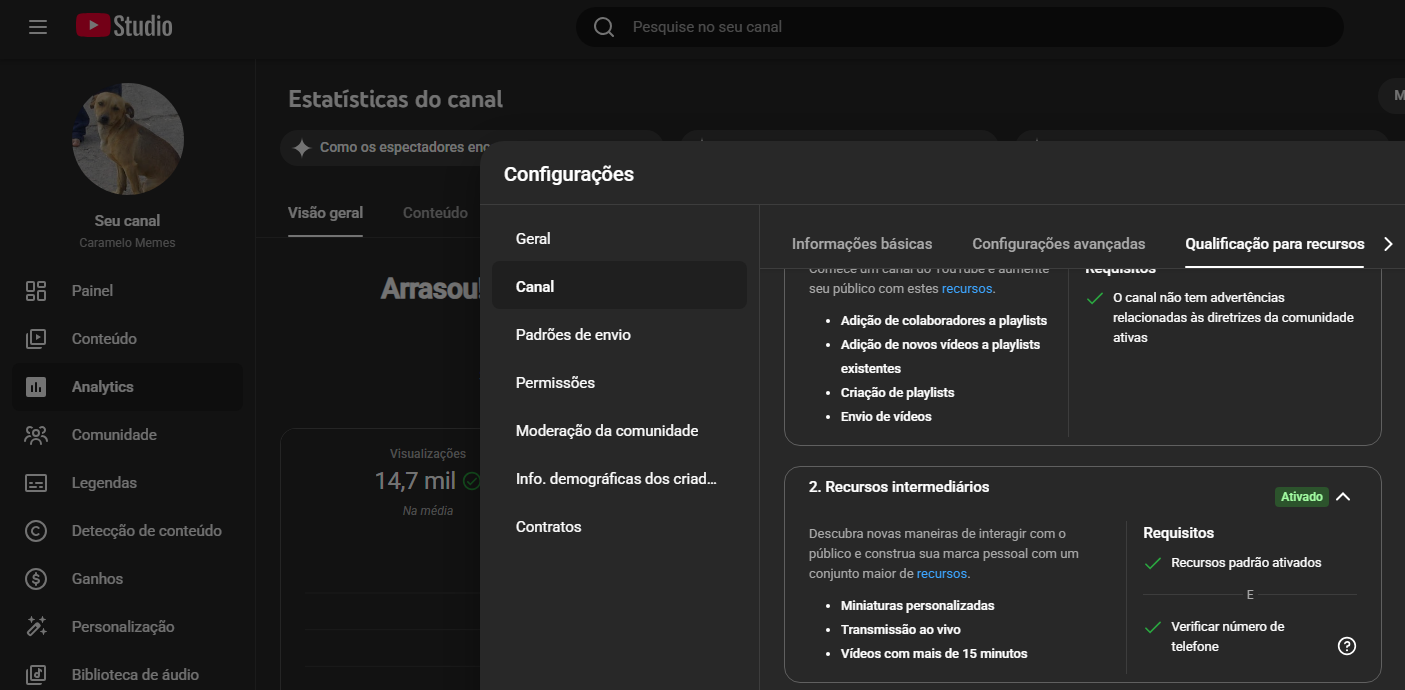This screenshot has height=690, width=1405.
Task: Click the Miniaturas personalizadas item
Action: pos(918,606)
